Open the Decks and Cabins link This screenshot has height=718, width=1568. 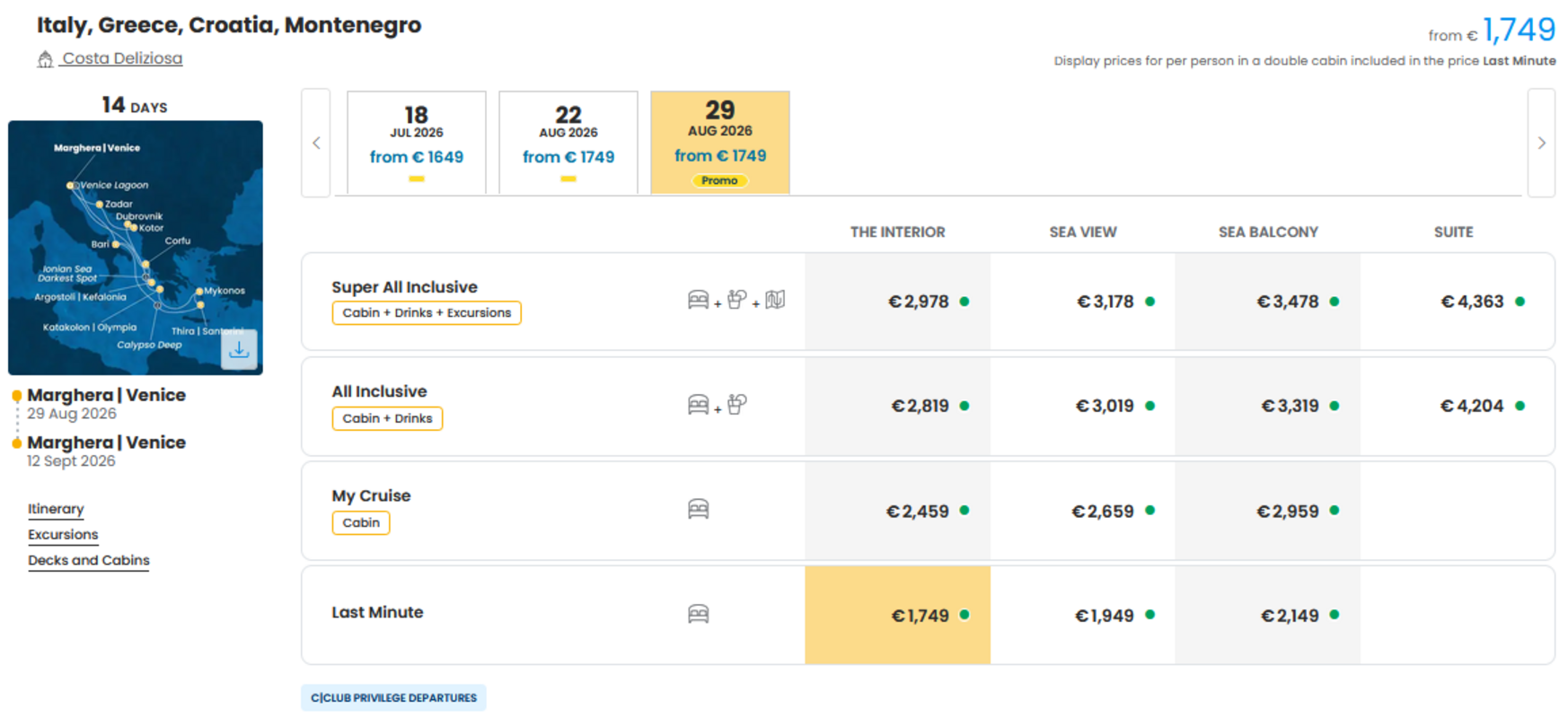89,561
